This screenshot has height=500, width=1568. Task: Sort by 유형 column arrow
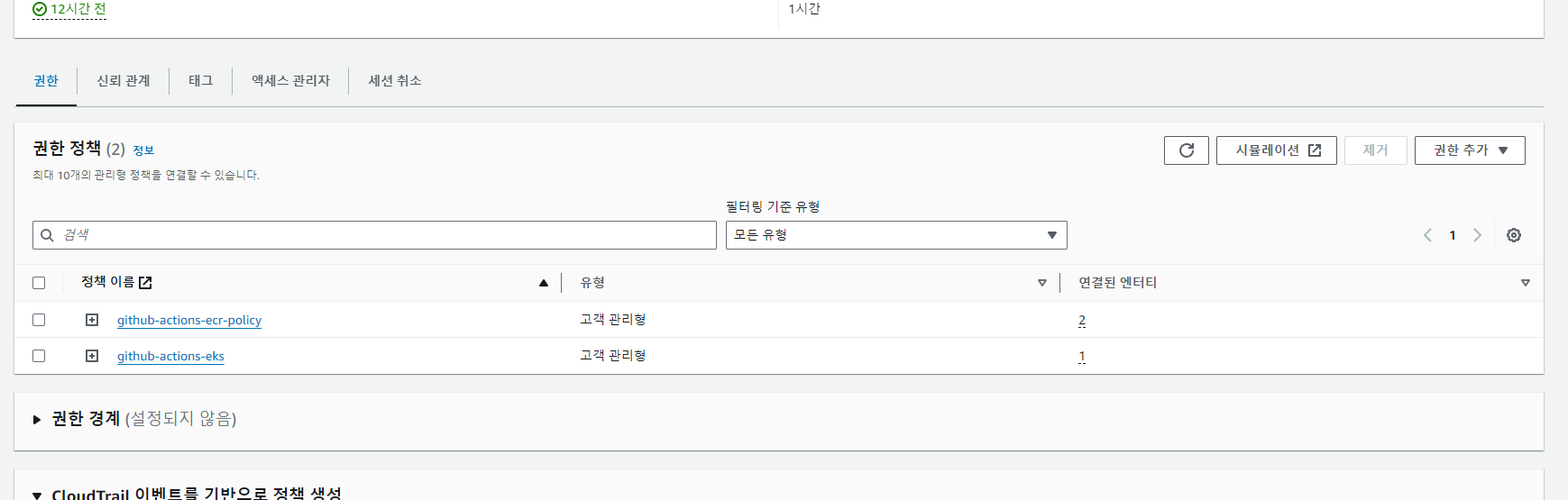(1042, 283)
